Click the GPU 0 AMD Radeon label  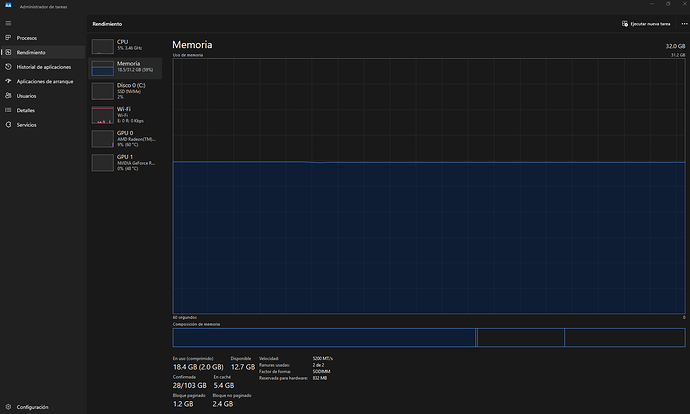(136, 139)
